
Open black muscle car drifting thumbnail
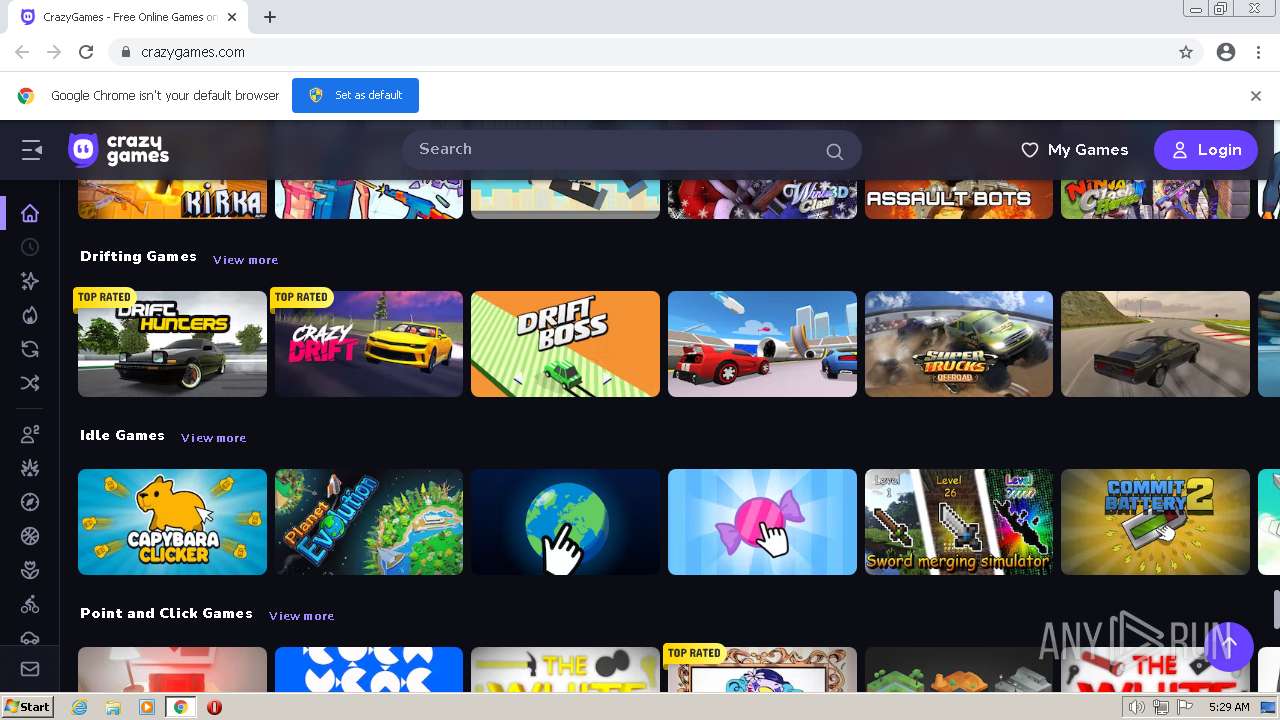pos(1155,344)
